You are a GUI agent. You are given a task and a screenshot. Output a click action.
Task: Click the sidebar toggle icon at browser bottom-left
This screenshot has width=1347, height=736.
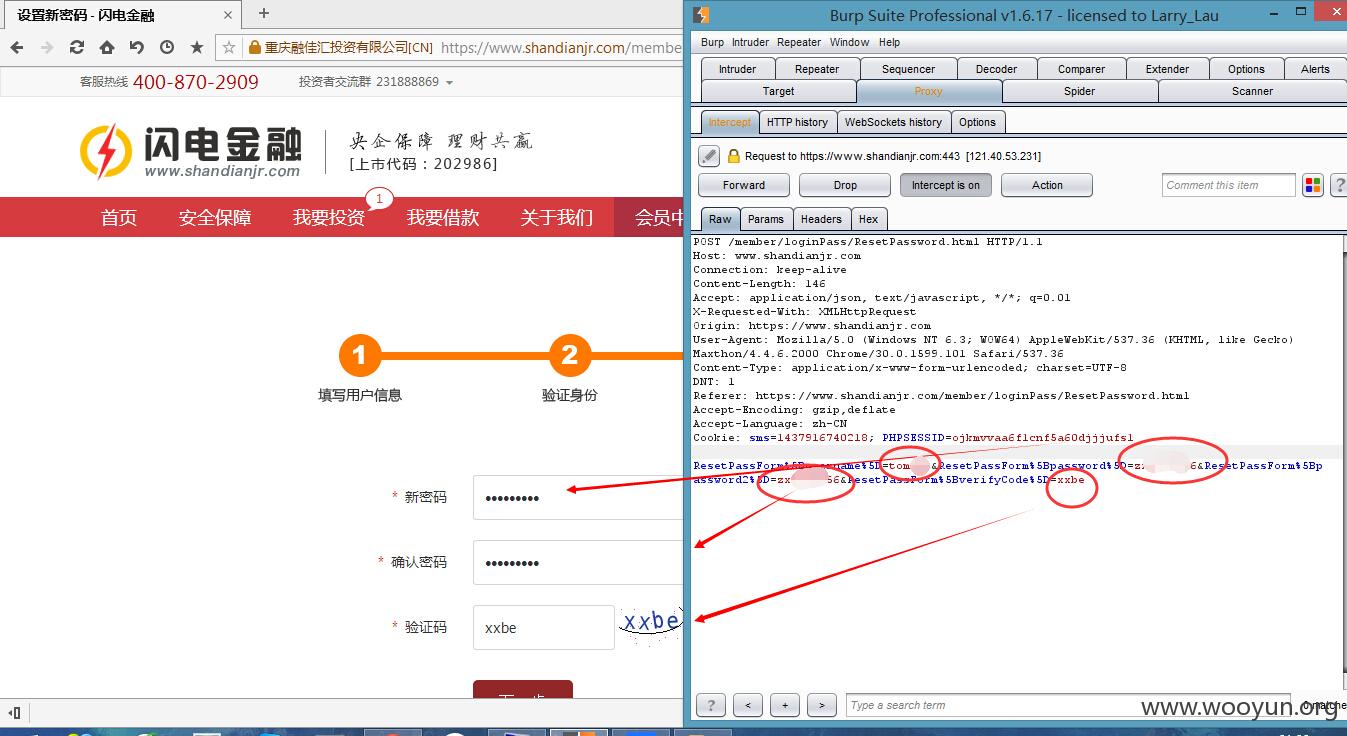pos(14,713)
